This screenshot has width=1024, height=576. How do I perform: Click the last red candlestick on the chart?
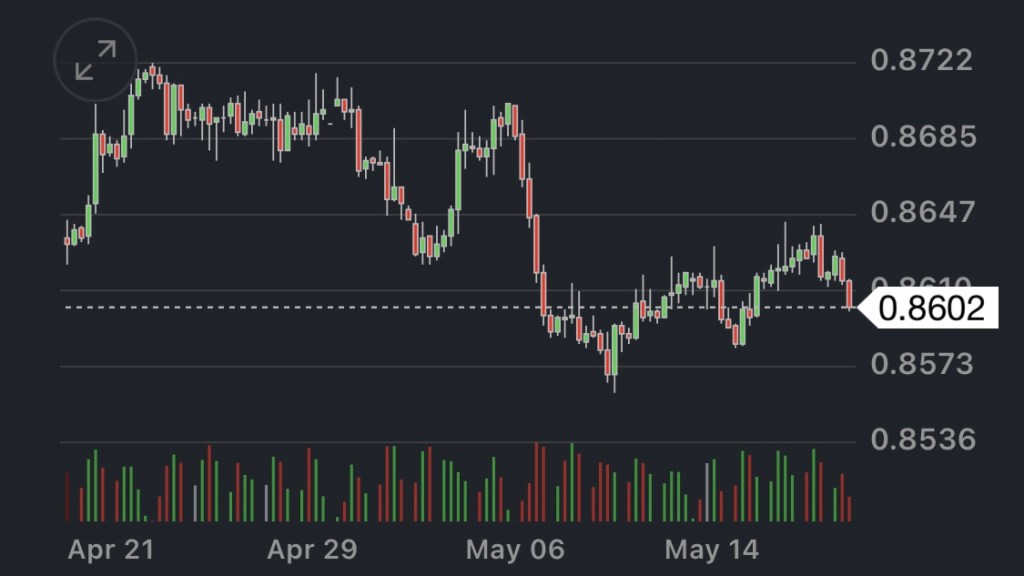click(850, 295)
